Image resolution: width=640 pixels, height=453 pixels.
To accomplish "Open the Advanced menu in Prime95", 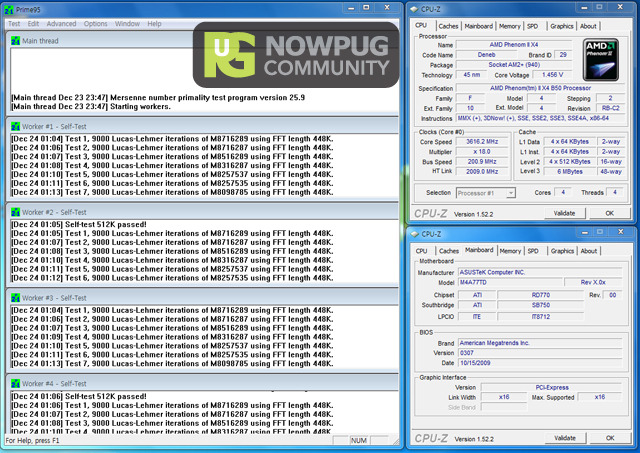I will click(61, 24).
